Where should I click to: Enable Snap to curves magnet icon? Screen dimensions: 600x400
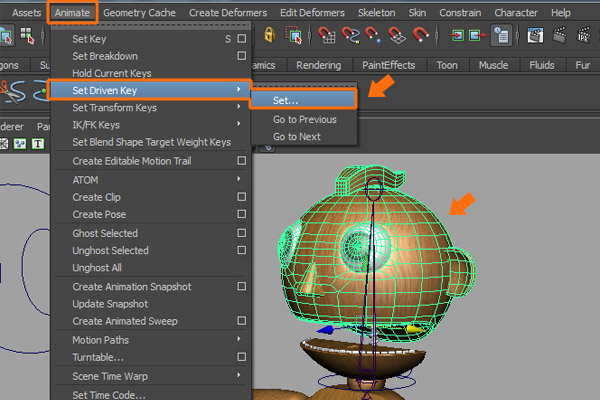pos(352,37)
